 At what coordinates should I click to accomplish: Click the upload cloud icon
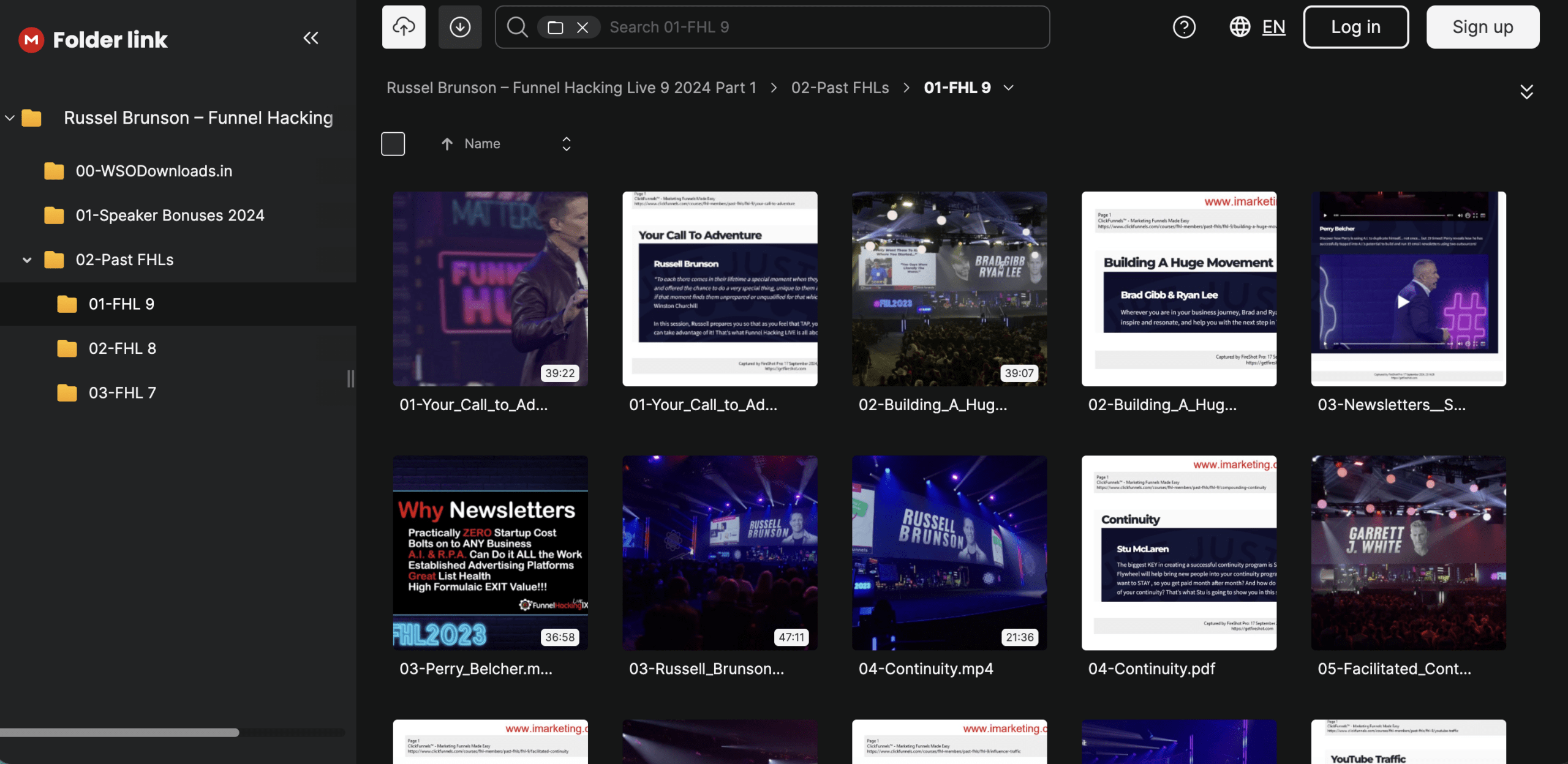click(404, 27)
